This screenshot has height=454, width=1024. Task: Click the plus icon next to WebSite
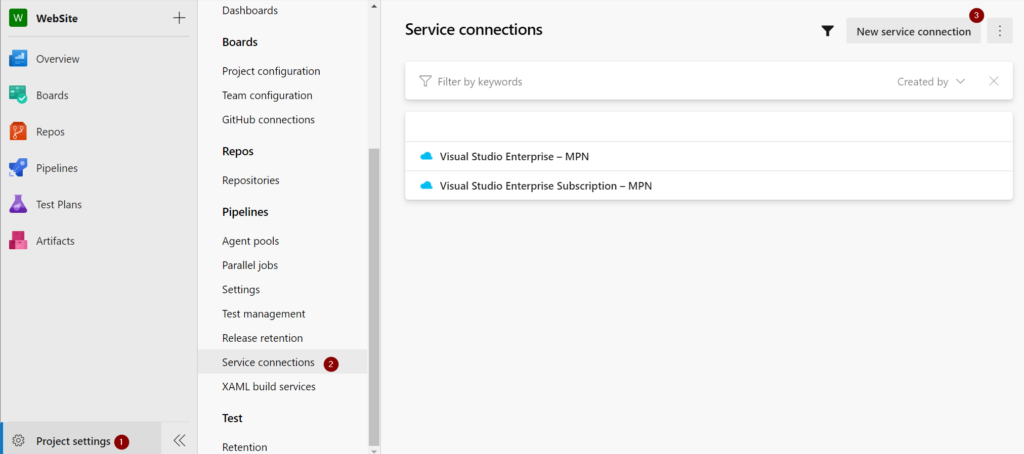pyautogui.click(x=179, y=17)
